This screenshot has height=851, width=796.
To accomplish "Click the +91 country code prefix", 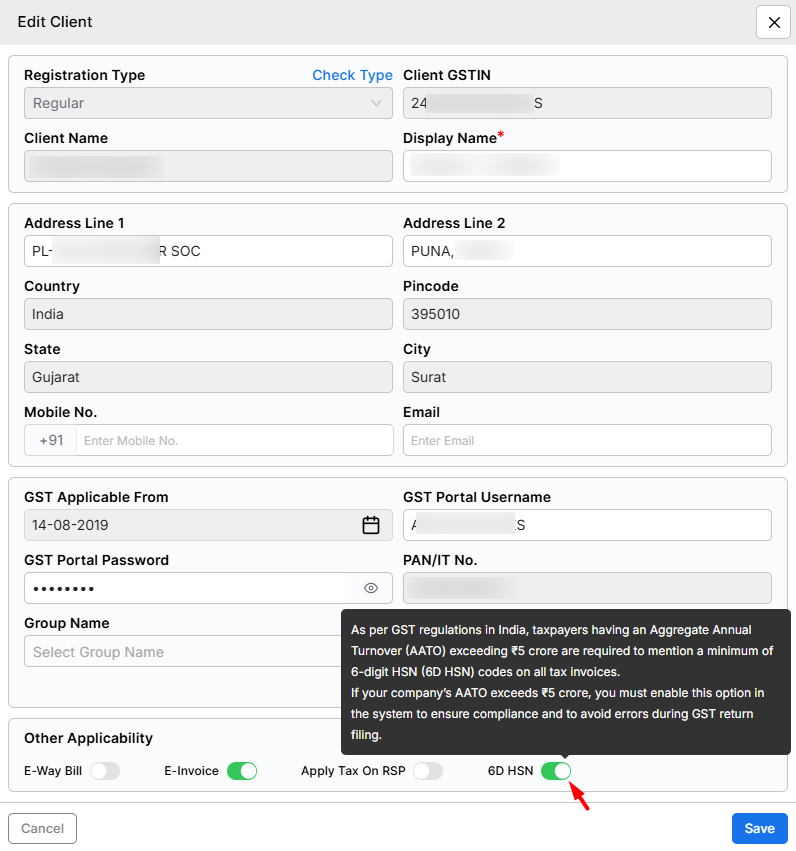I will click(51, 440).
